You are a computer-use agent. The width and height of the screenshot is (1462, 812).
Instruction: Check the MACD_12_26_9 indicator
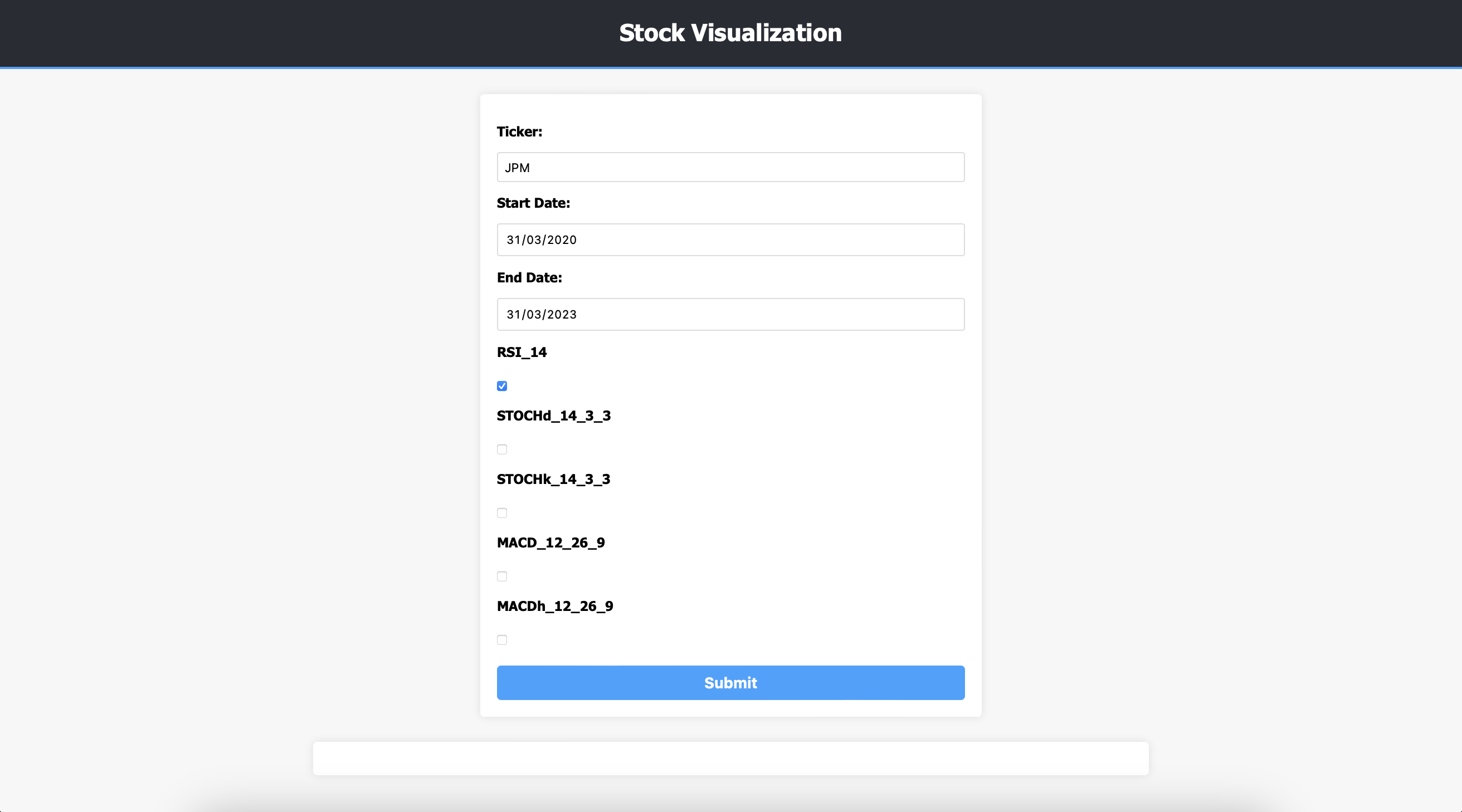(x=501, y=576)
